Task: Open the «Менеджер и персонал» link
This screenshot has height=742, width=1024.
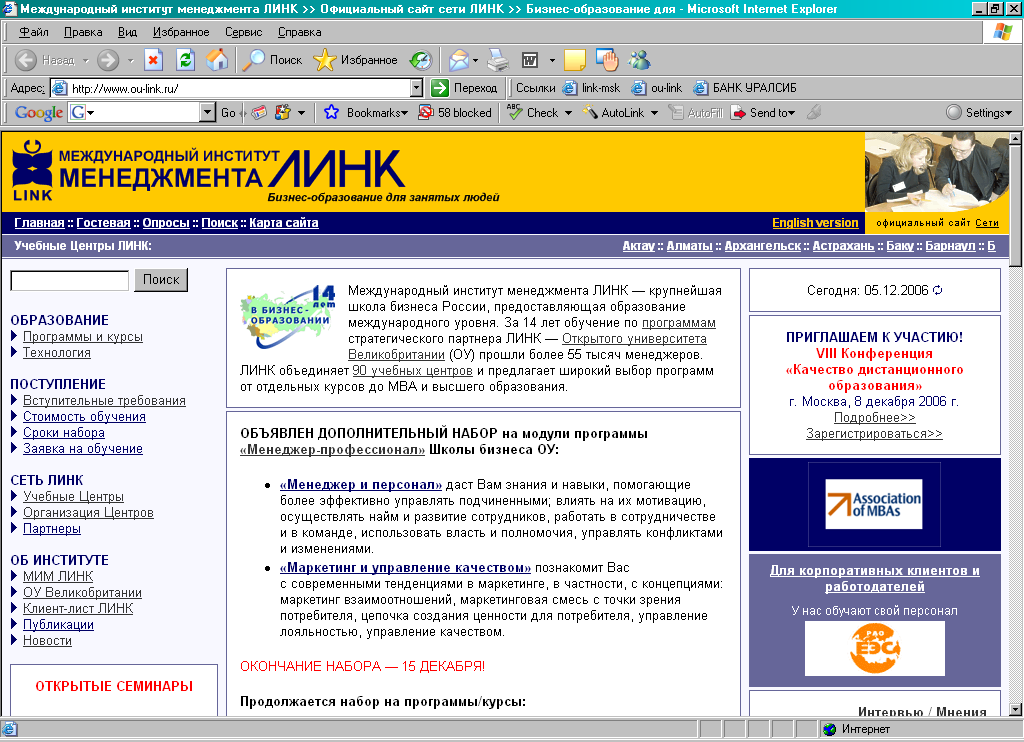Action: click(x=360, y=485)
